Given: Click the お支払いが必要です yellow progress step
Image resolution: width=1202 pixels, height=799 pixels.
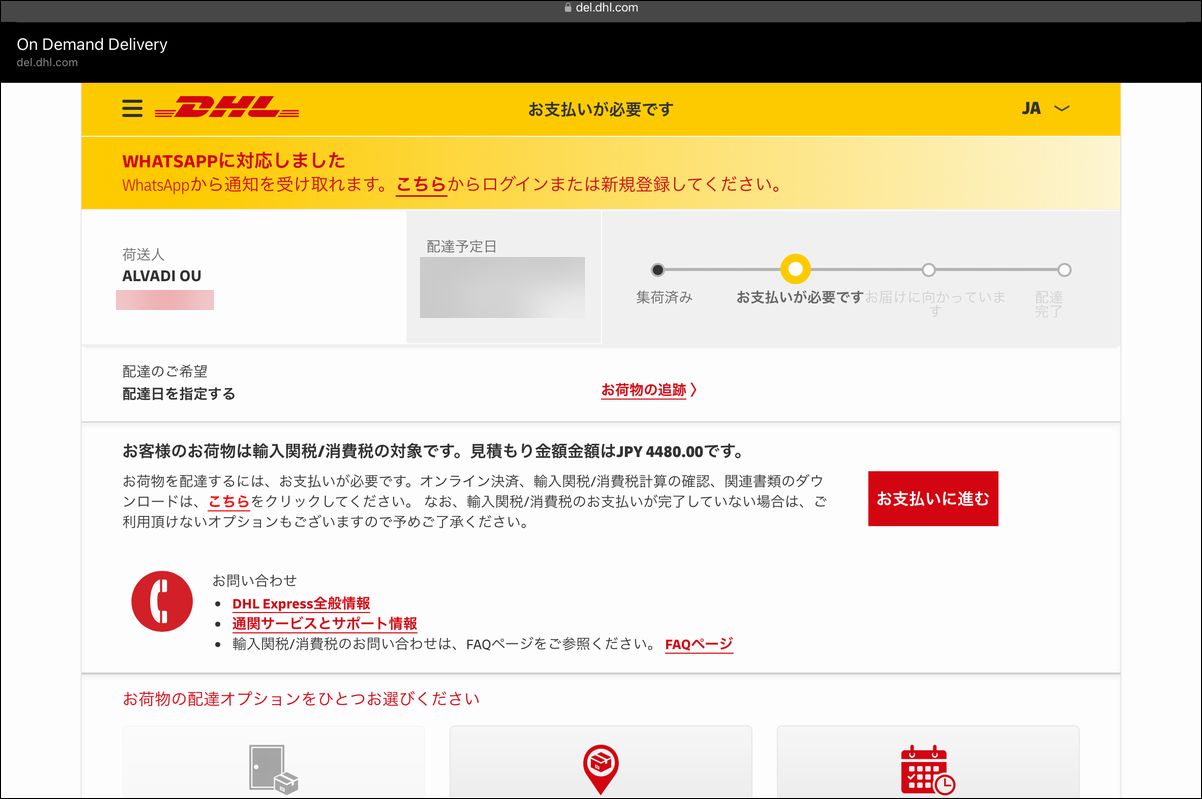Looking at the screenshot, I should (795, 269).
